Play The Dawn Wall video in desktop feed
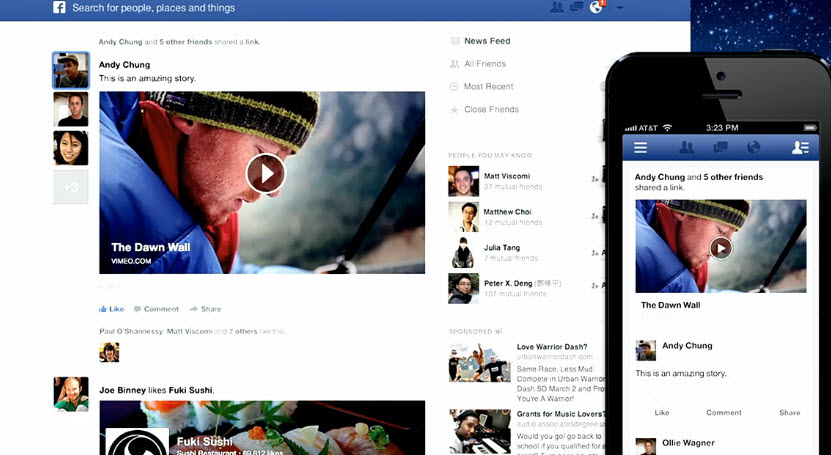The width and height of the screenshot is (831, 455). 264,173
